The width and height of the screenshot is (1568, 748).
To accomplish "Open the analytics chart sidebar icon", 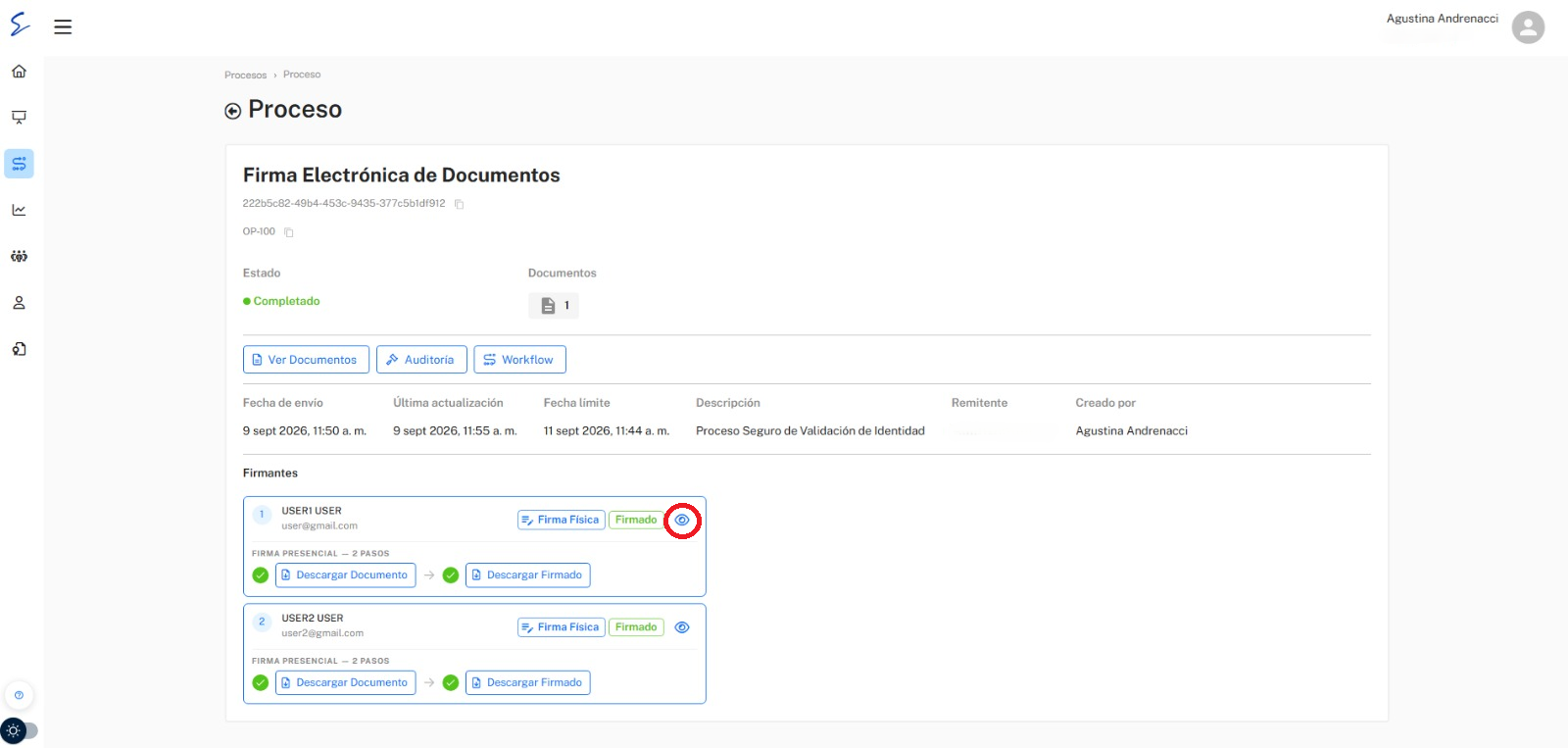I will point(19,210).
